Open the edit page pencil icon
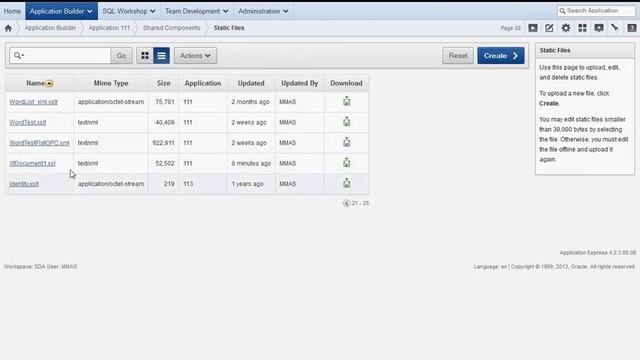 [x=549, y=28]
